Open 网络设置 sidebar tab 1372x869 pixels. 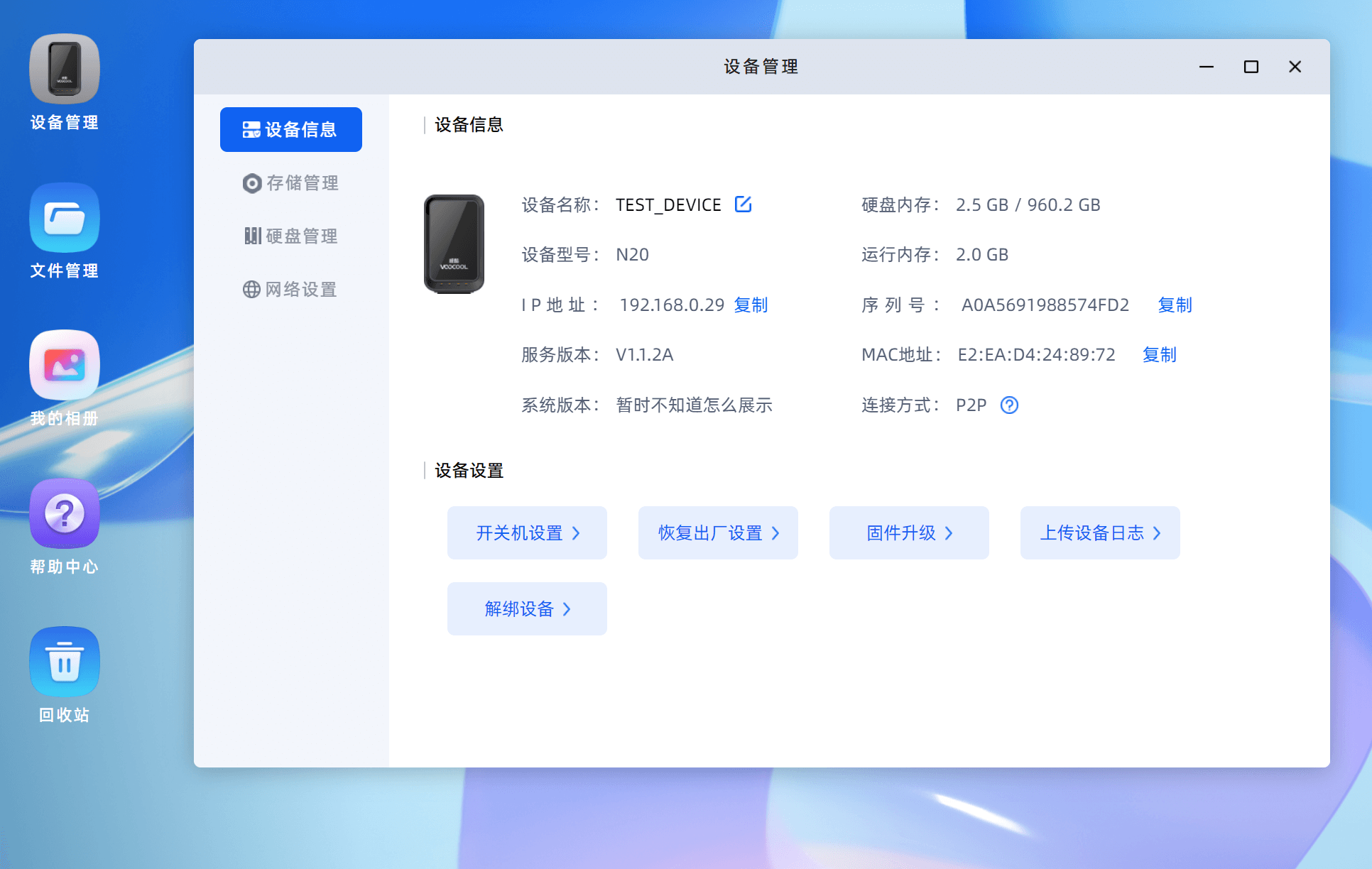(x=290, y=290)
